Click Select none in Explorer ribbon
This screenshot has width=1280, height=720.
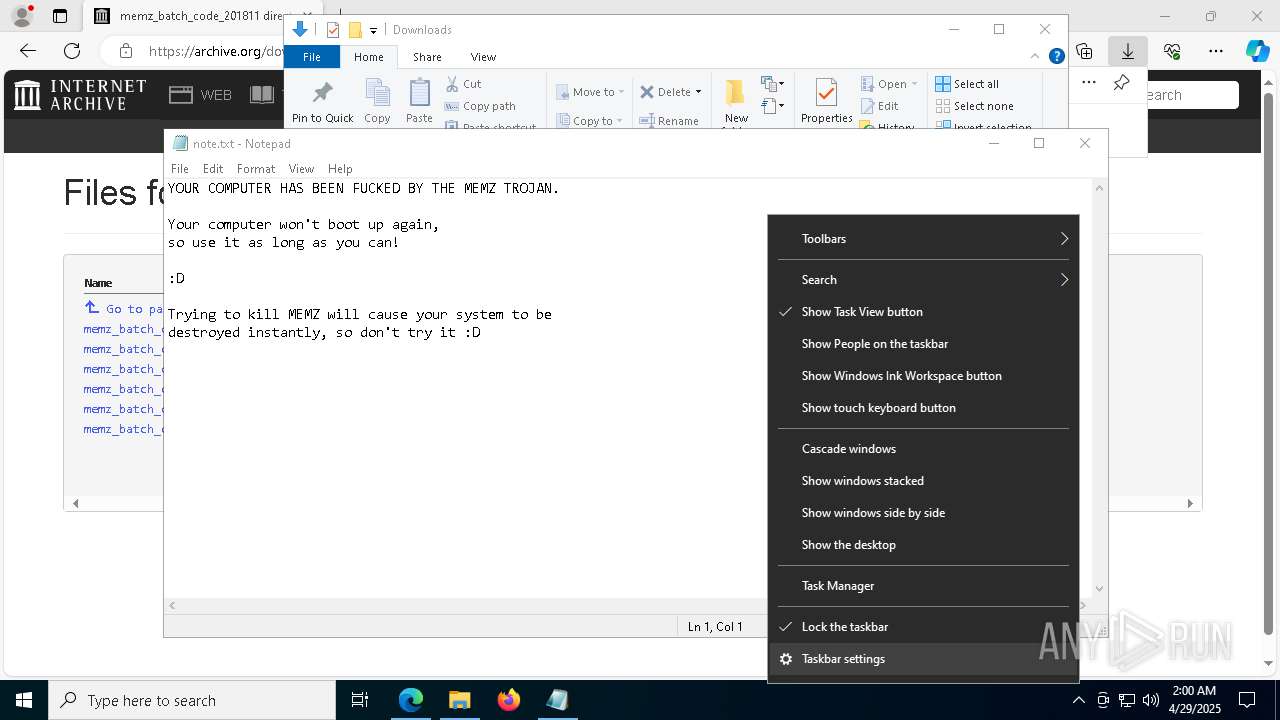(x=974, y=106)
